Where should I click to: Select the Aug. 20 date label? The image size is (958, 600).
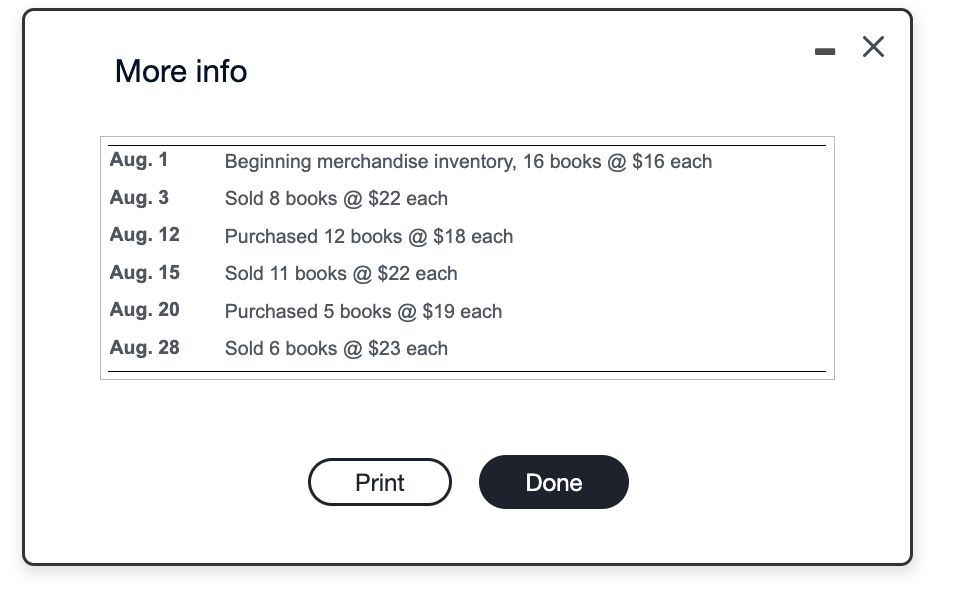click(x=144, y=310)
